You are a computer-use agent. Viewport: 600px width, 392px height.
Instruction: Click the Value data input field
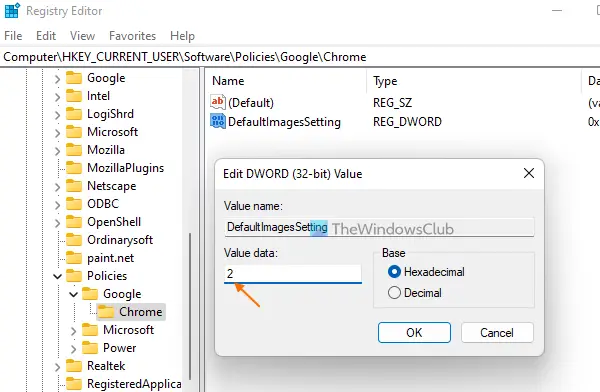tap(293, 274)
